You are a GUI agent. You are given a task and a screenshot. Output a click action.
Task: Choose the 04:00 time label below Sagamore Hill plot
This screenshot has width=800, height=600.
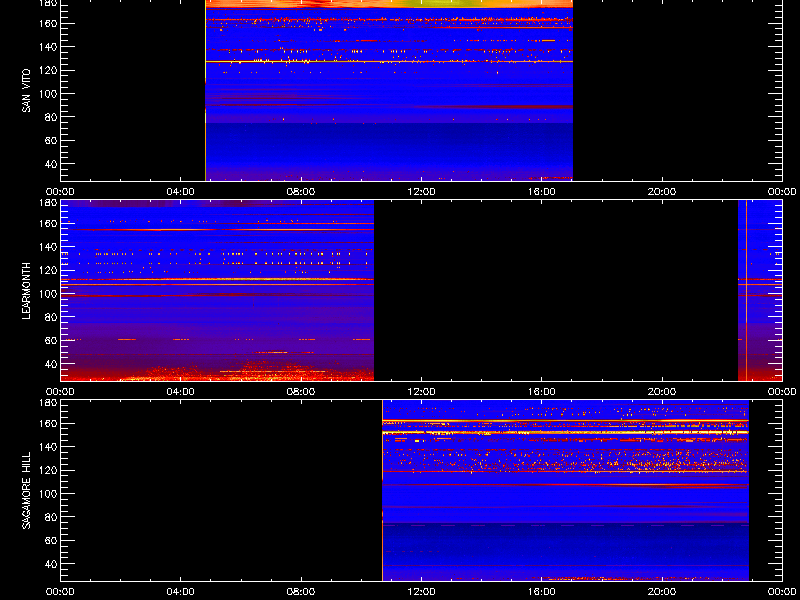coord(181,592)
